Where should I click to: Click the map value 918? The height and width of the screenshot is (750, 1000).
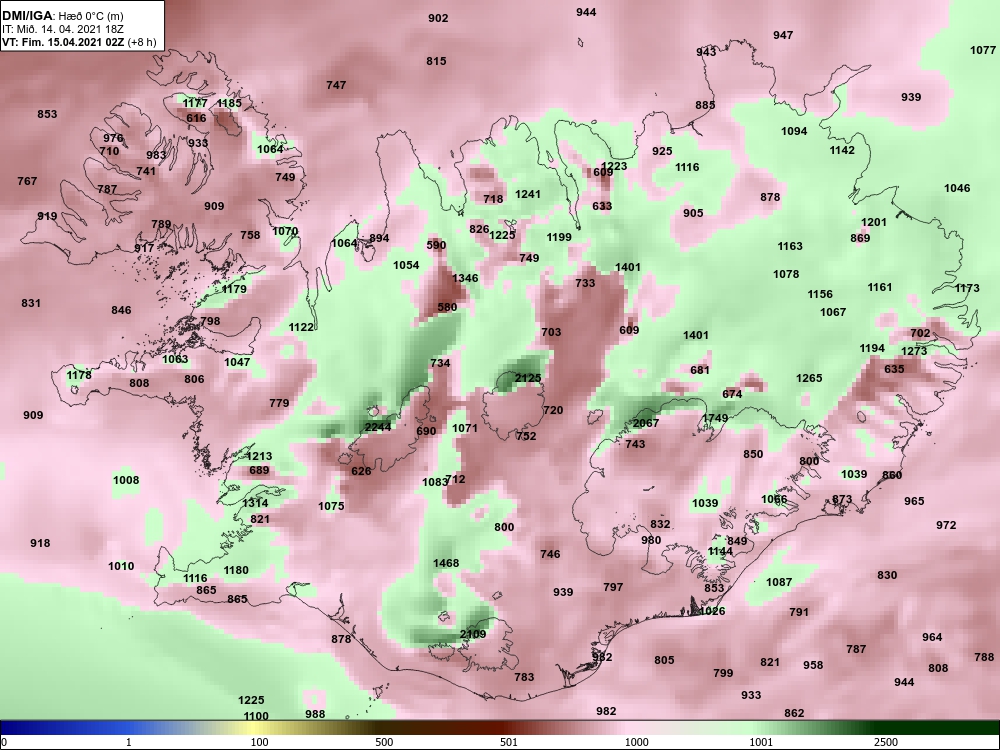pos(40,543)
